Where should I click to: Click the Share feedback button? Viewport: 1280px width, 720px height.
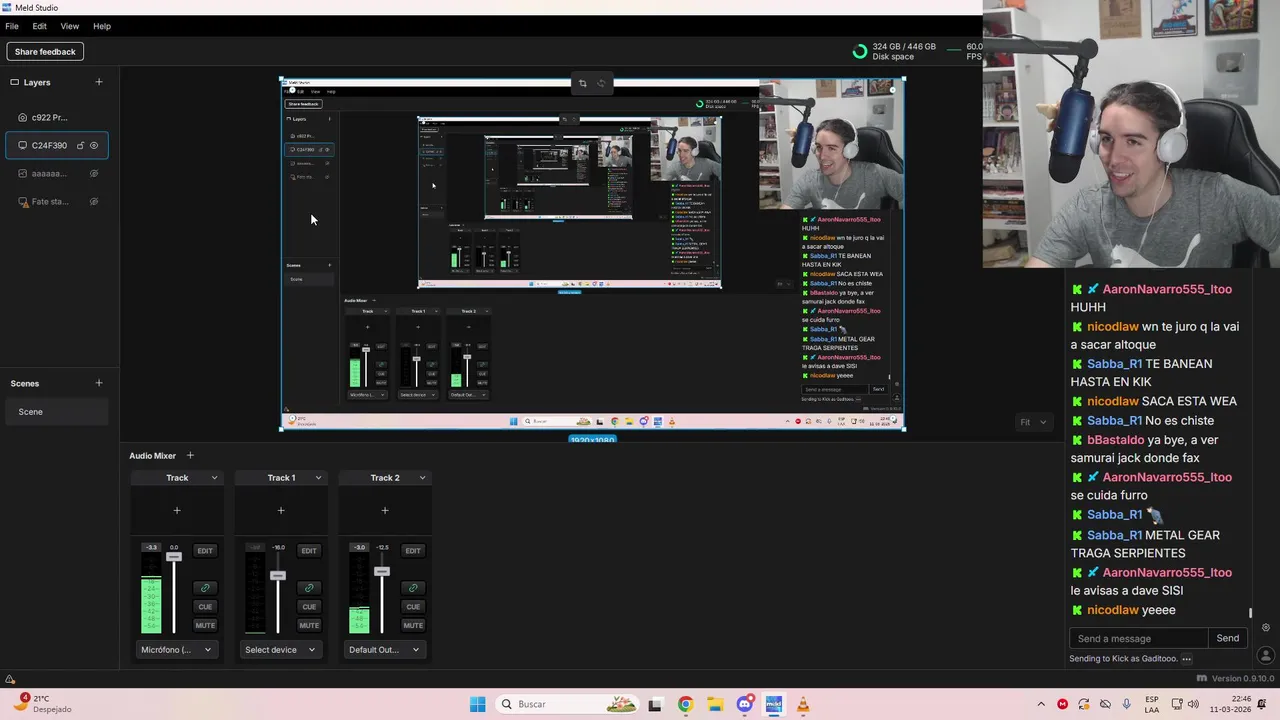tap(45, 52)
